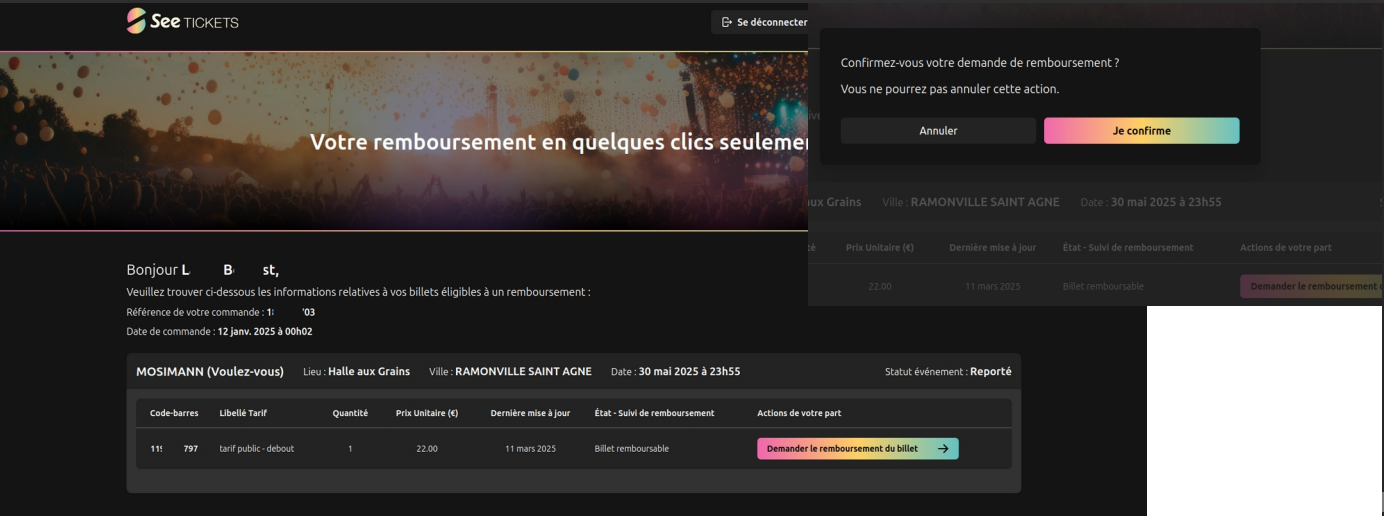
Task: Click the festival hero banner image
Action: coord(400,141)
